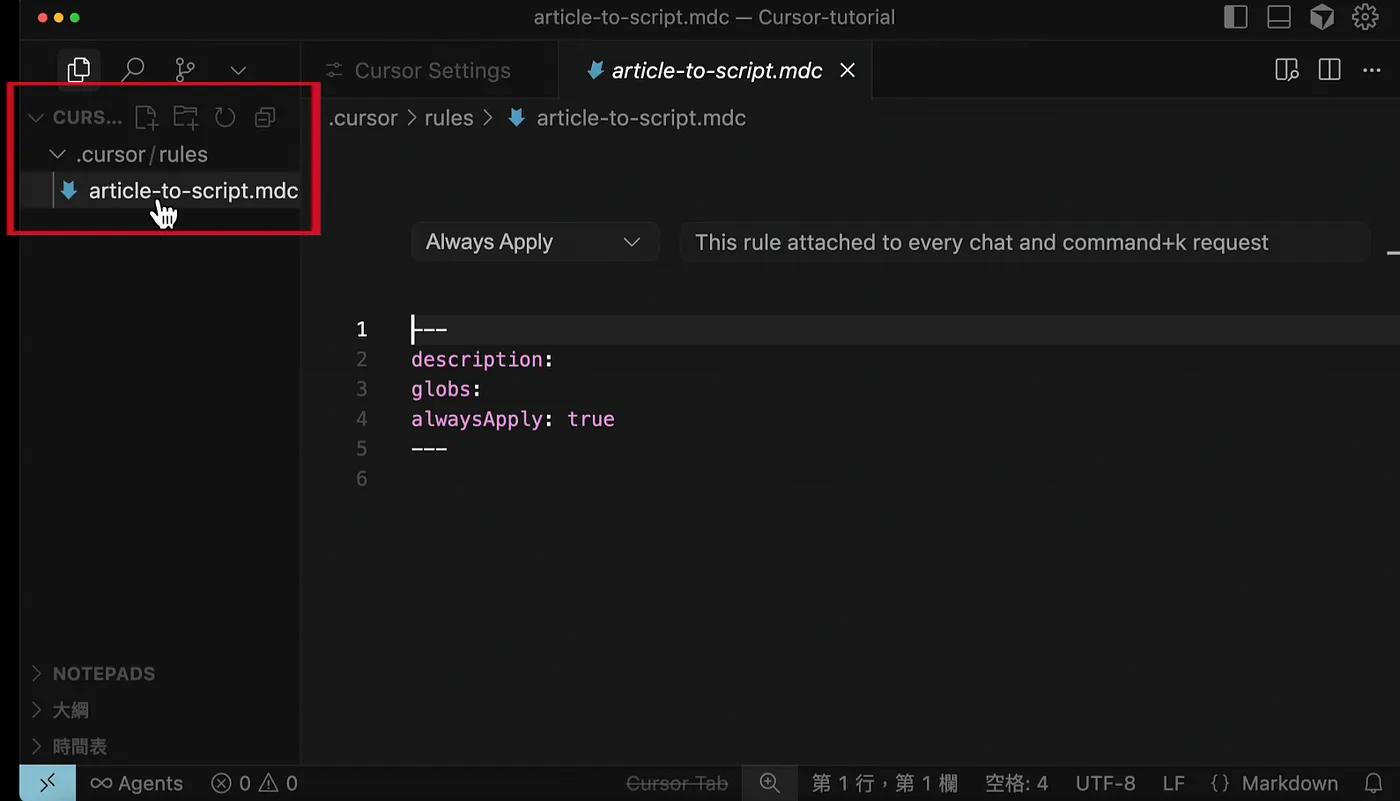Open the Search view icon
Image resolution: width=1400 pixels, height=801 pixels.
133,70
